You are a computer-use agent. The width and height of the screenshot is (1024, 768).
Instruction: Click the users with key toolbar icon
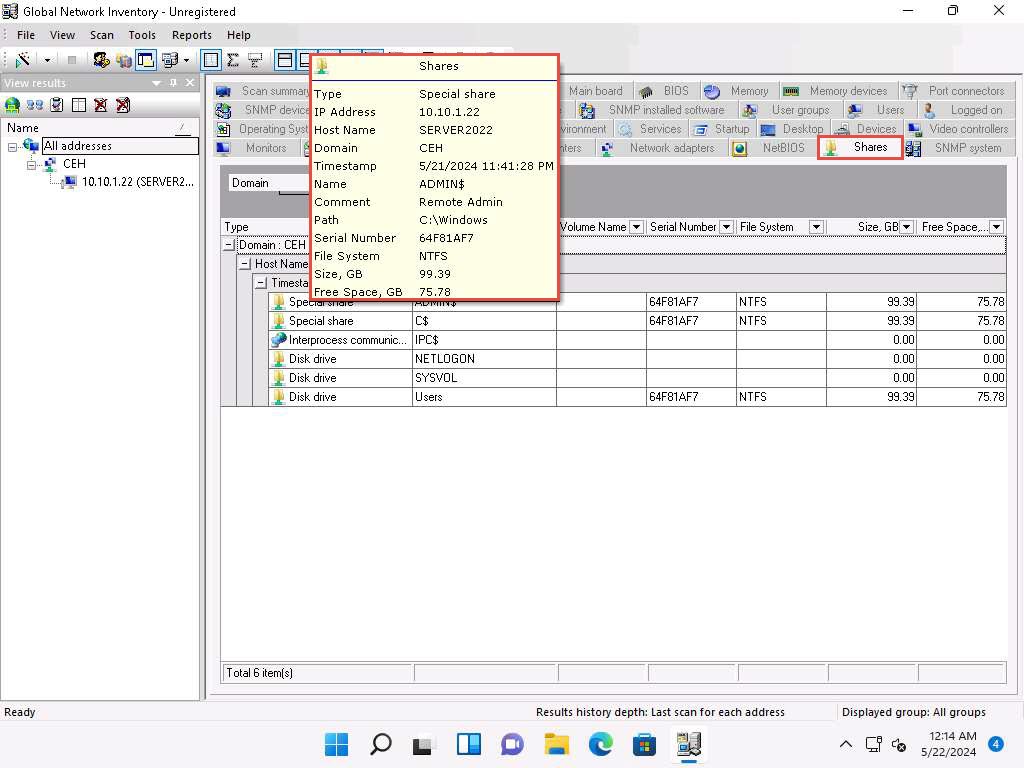(x=101, y=60)
